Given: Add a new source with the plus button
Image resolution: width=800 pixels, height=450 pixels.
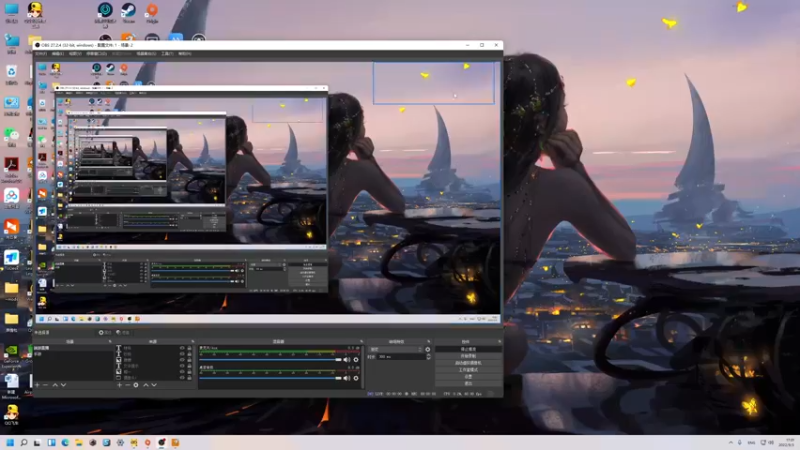Looking at the screenshot, I should coord(119,385).
